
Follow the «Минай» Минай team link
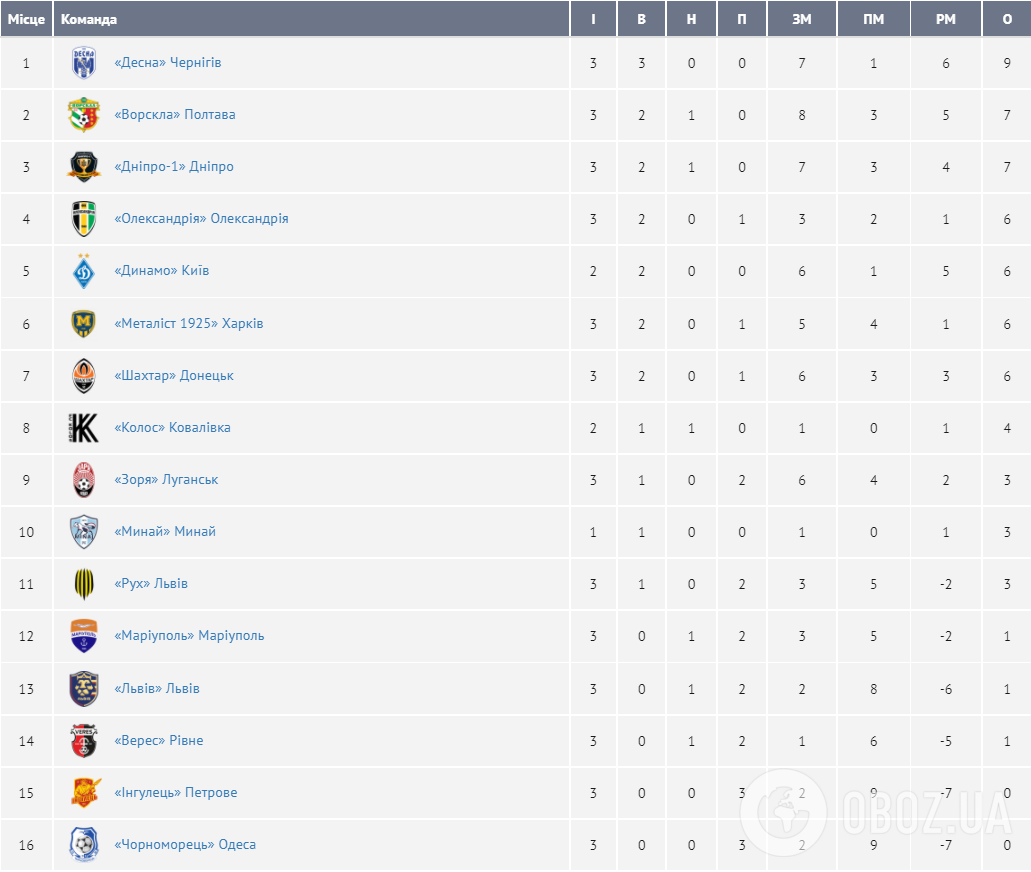165,532
